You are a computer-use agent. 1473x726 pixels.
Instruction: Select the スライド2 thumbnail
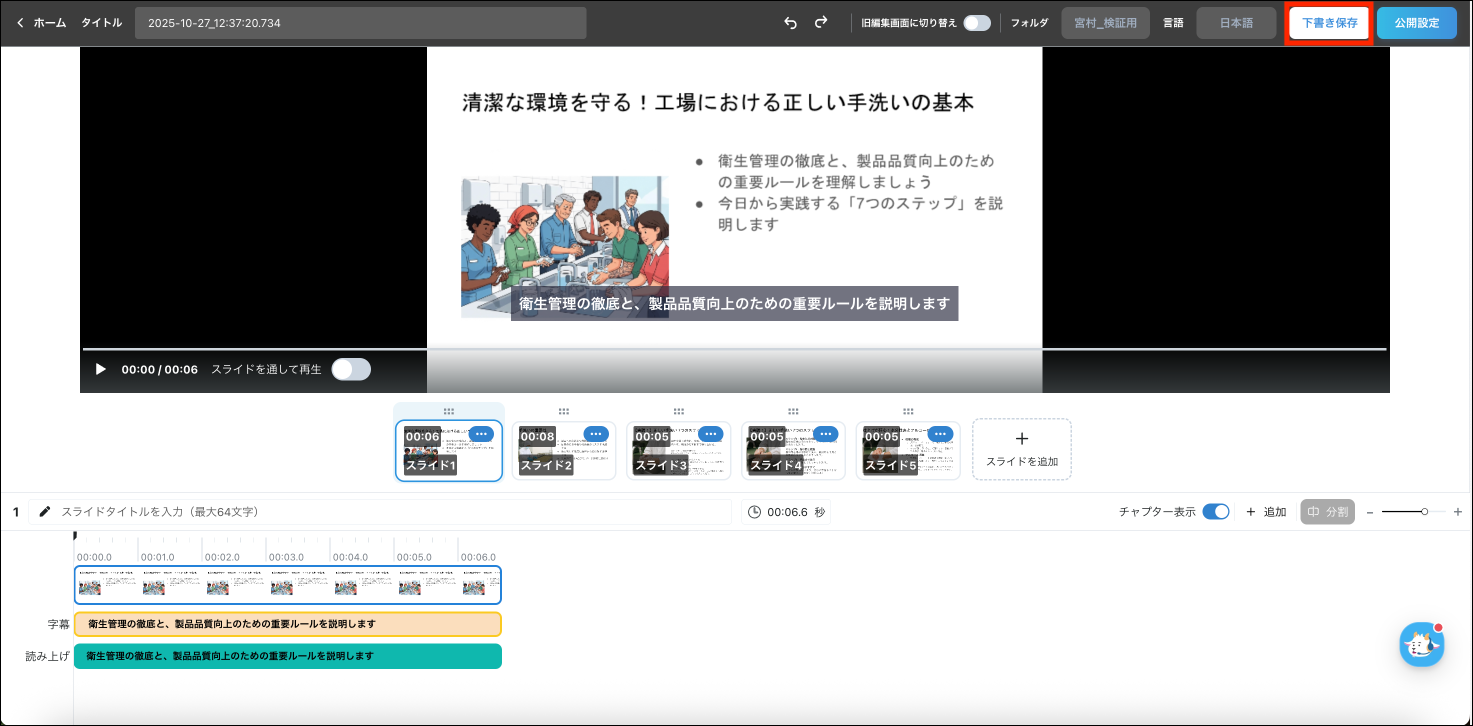pyautogui.click(x=564, y=451)
